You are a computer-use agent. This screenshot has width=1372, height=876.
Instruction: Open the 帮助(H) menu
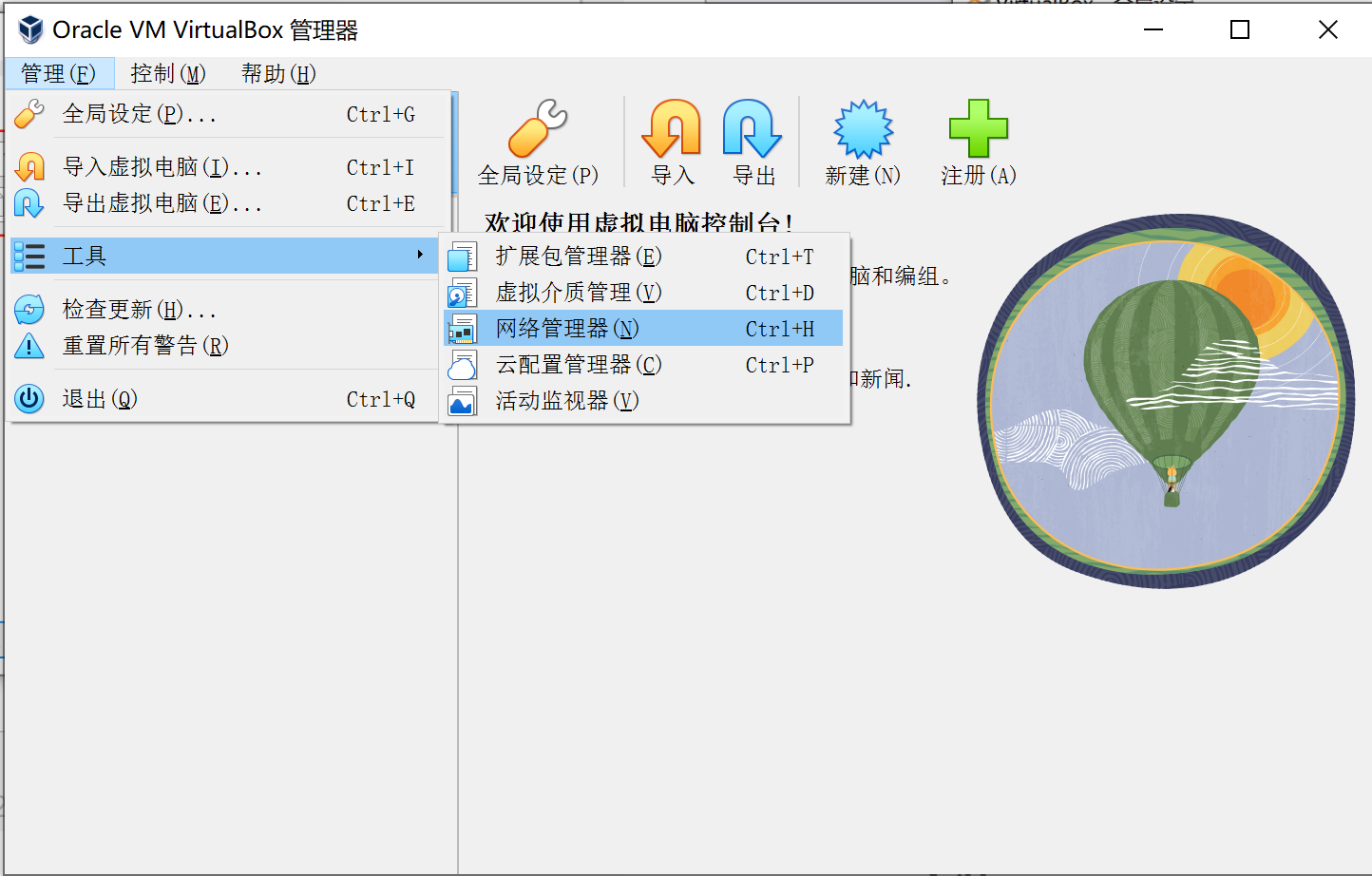(278, 73)
